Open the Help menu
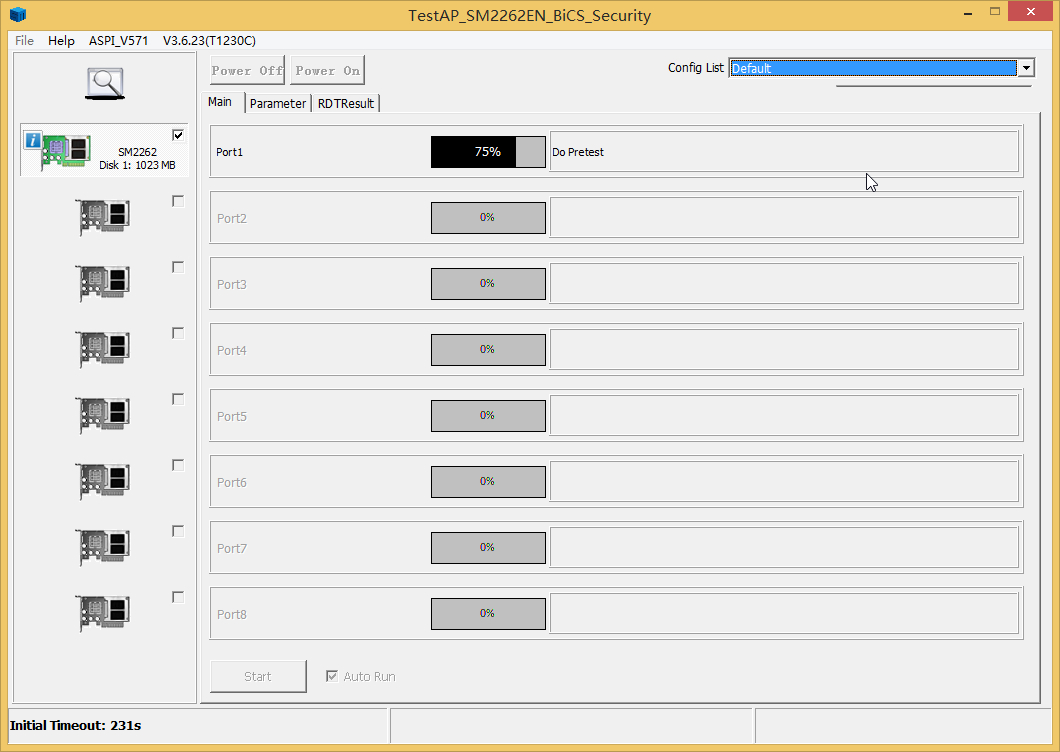This screenshot has height=752, width=1060. [x=61, y=40]
